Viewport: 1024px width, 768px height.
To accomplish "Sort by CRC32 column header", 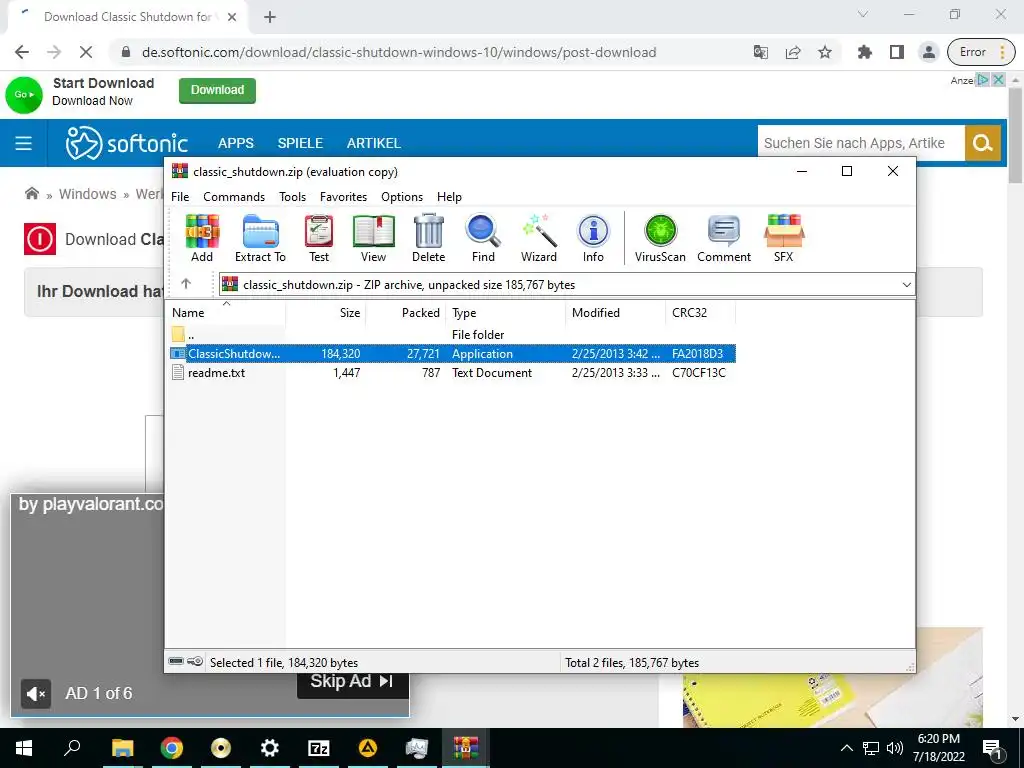I will (x=700, y=313).
